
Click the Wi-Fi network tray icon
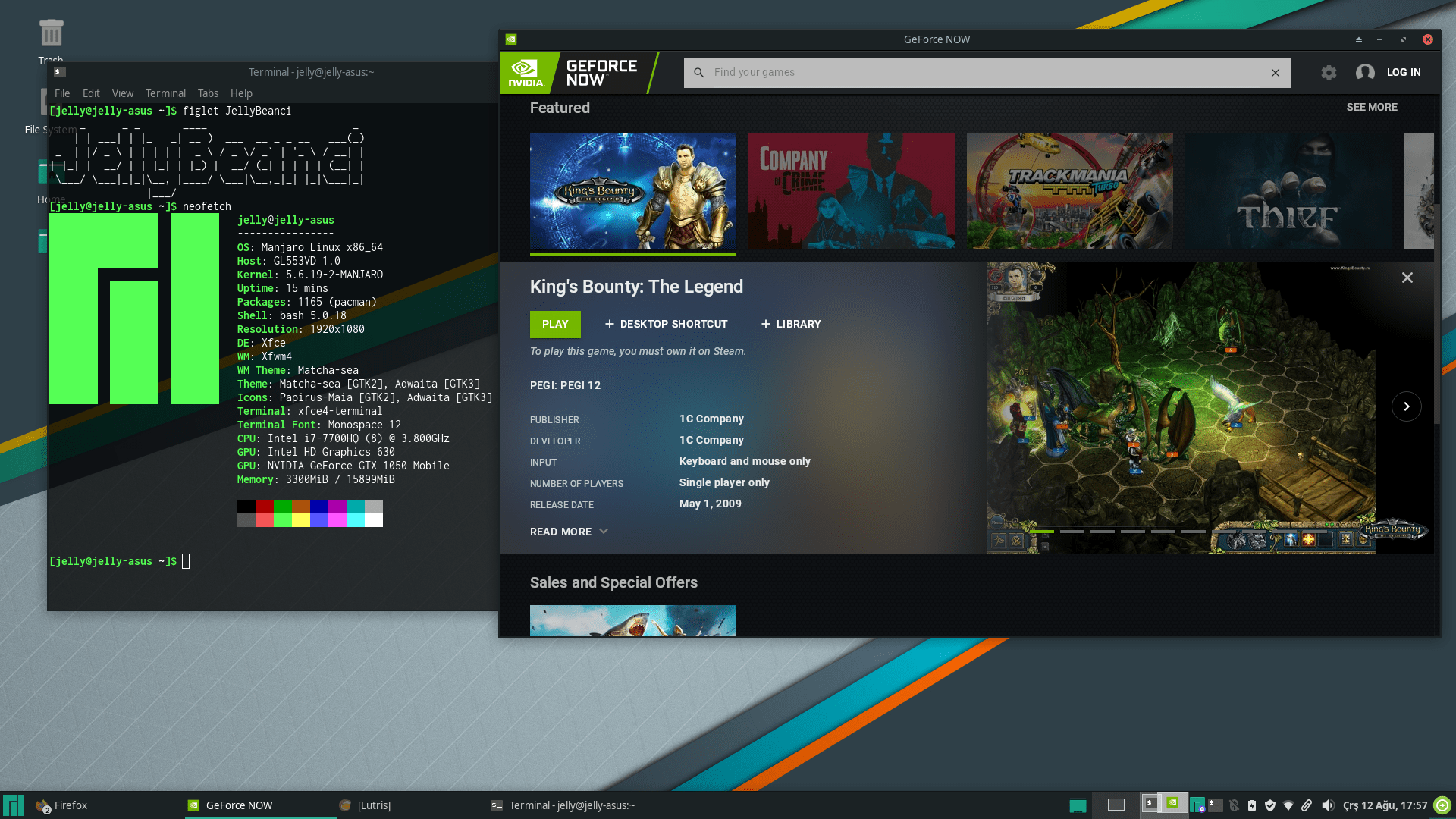click(1288, 805)
